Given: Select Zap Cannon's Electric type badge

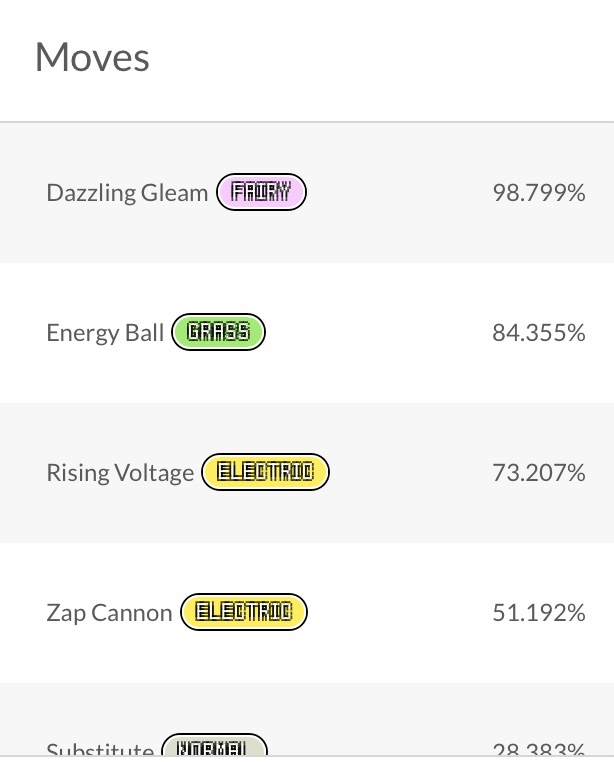Looking at the screenshot, I should pyautogui.click(x=243, y=612).
